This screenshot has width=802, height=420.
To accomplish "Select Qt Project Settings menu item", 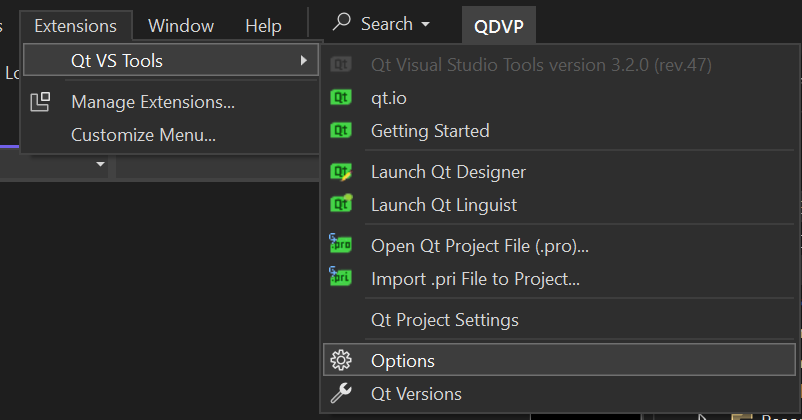I will [444, 320].
